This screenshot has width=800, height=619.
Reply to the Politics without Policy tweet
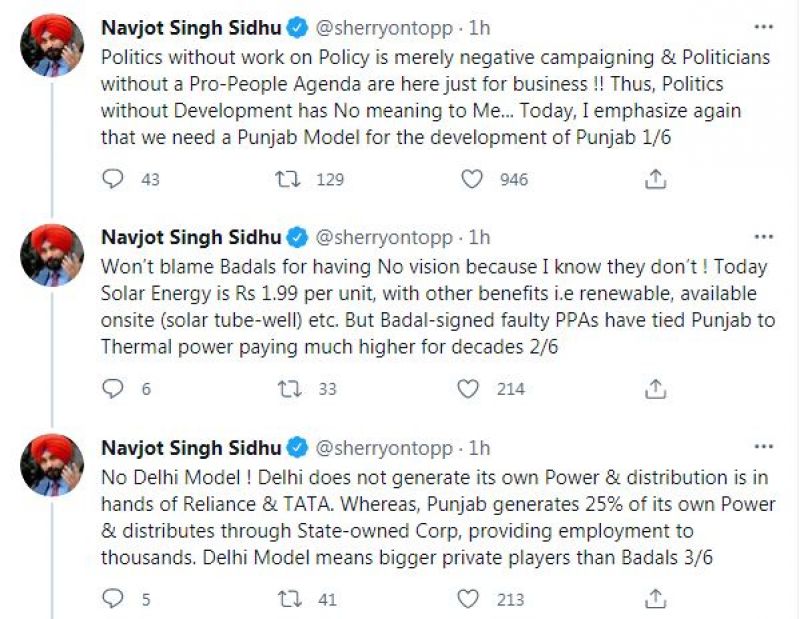pyautogui.click(x=114, y=179)
